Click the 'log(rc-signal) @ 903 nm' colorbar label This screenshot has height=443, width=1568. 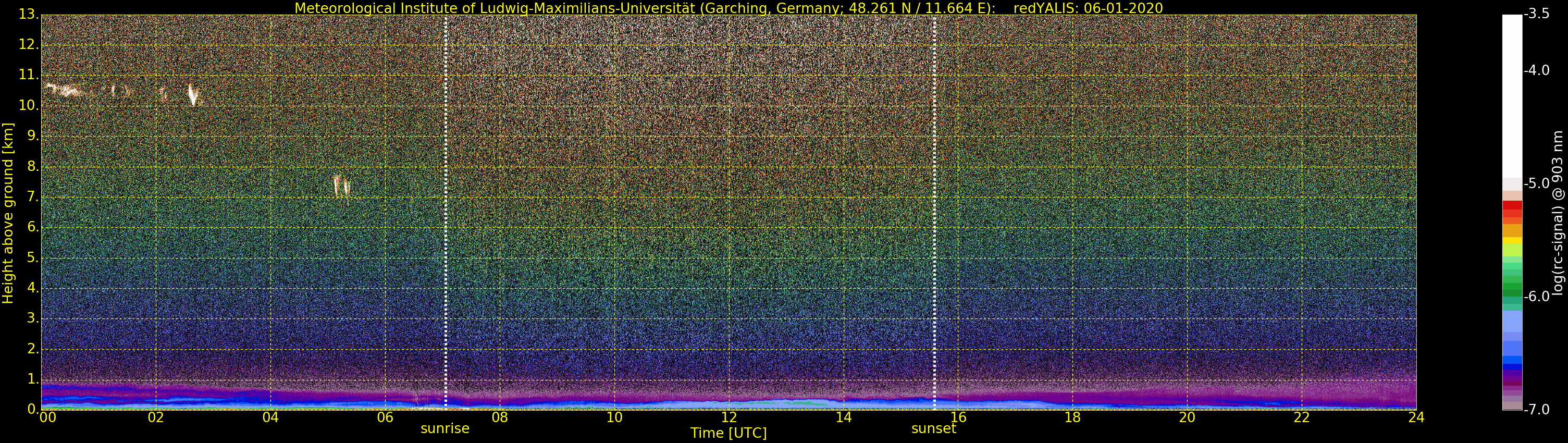(1558, 212)
